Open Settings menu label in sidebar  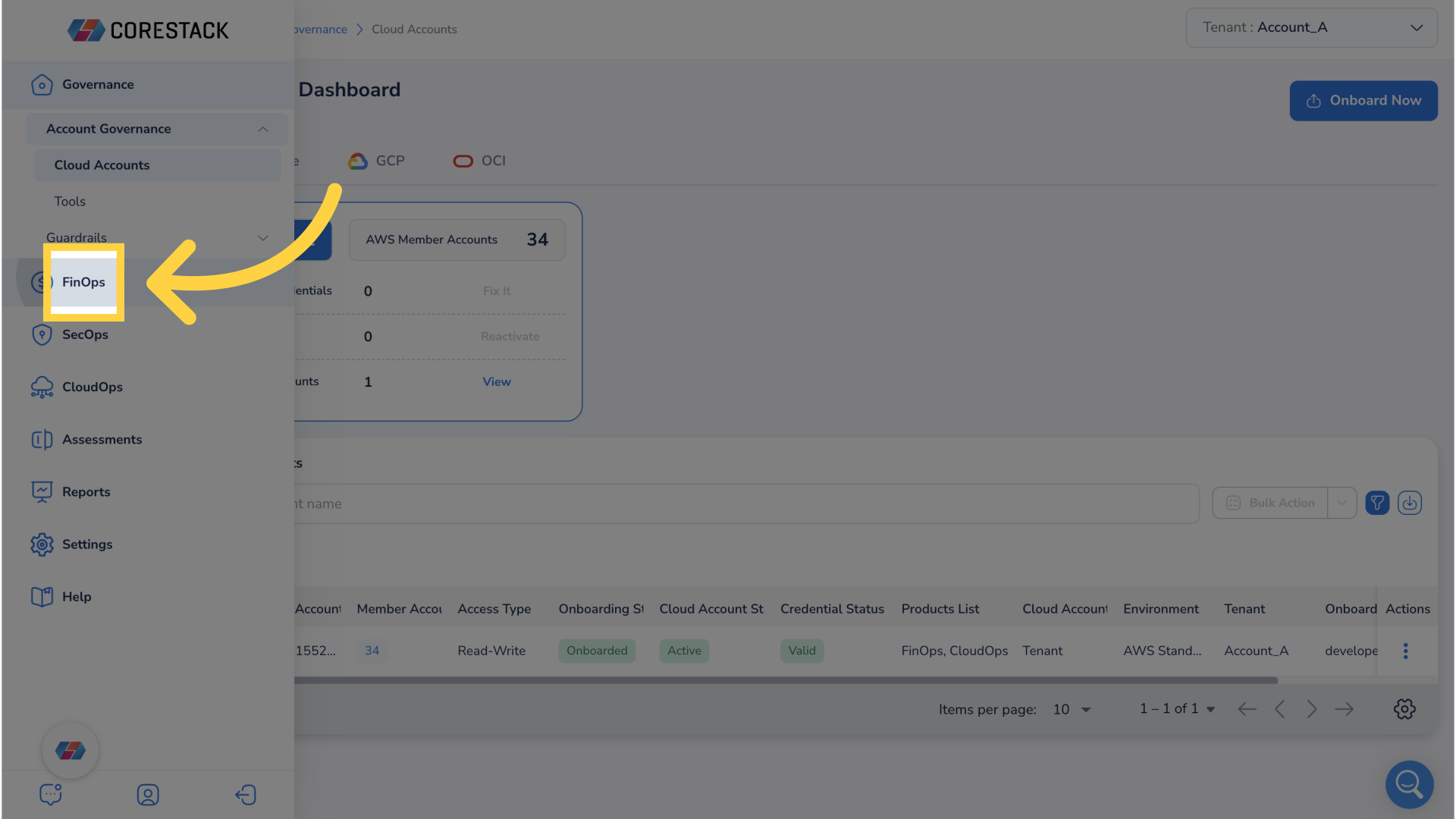(87, 544)
